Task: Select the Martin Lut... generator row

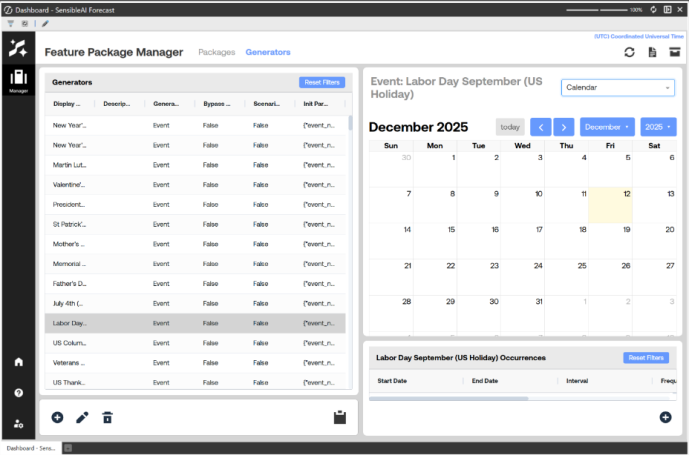Action: coord(195,165)
